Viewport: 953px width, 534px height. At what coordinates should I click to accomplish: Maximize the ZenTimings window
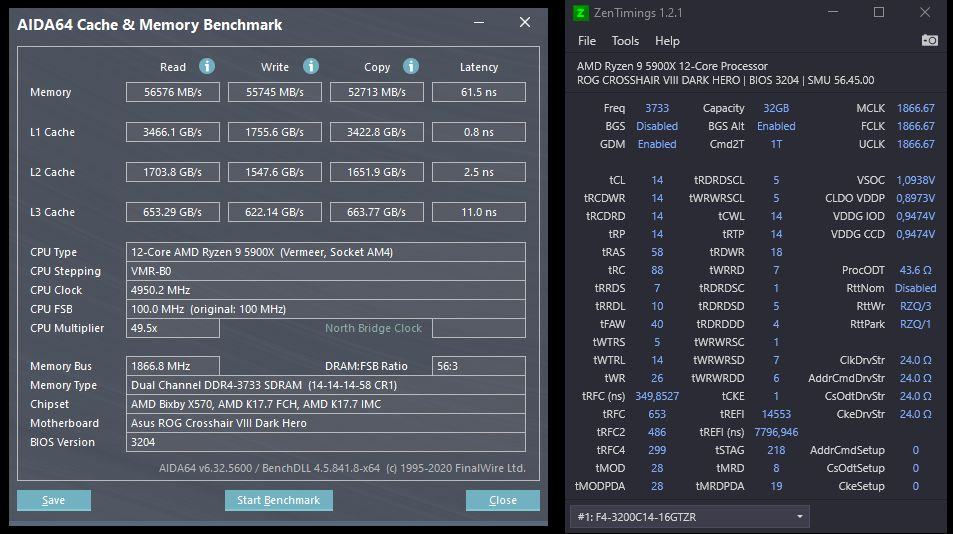879,12
